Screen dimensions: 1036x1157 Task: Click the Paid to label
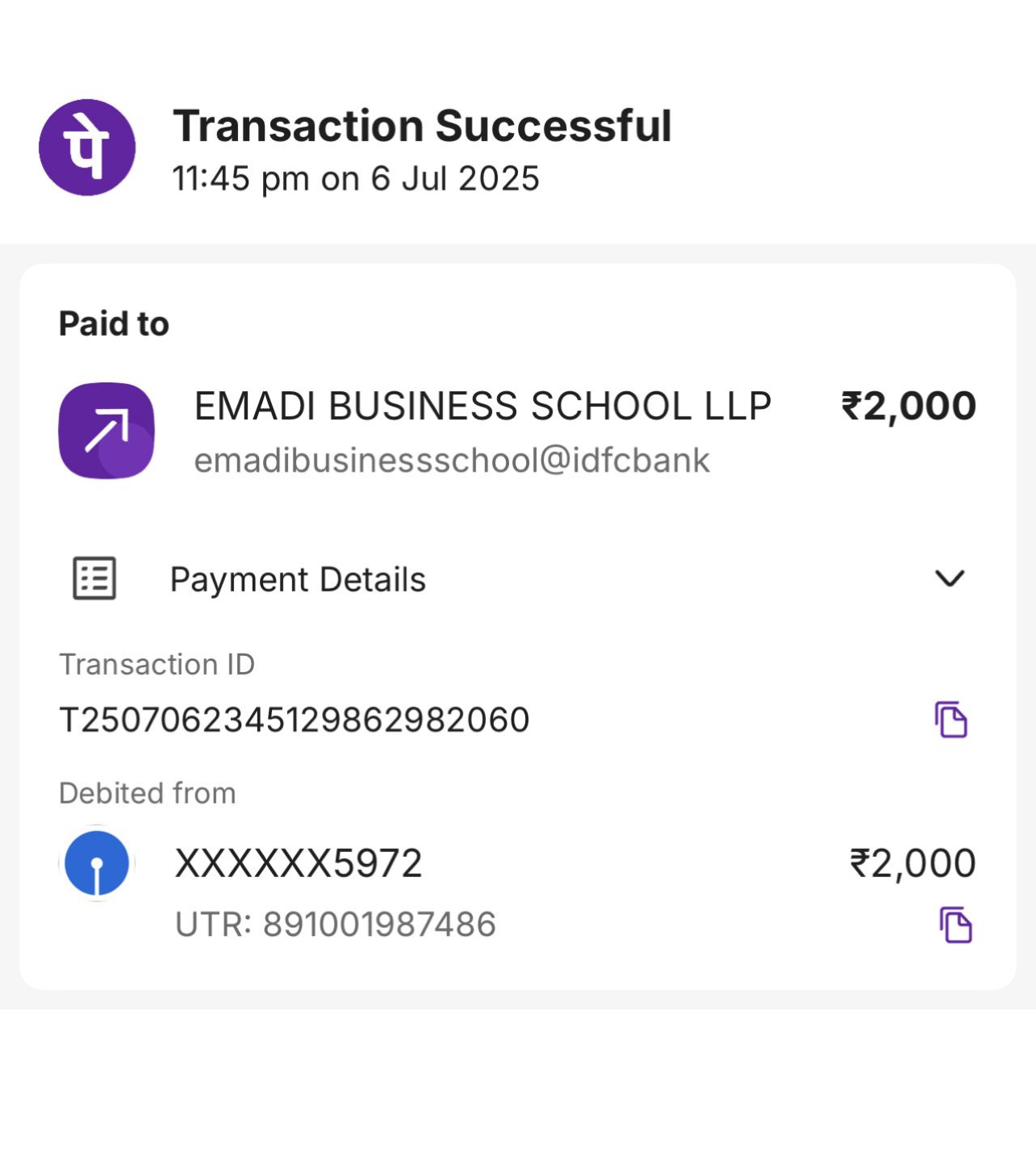114,324
